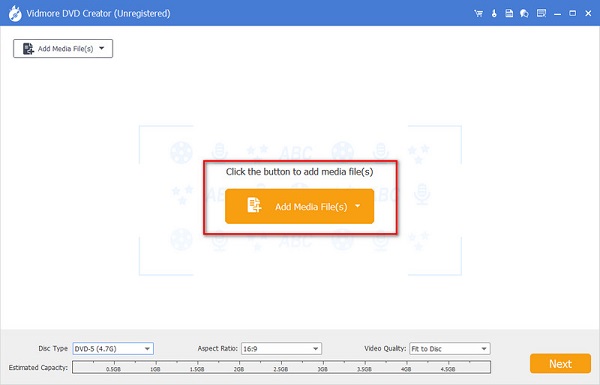The image size is (600, 385).
Task: Click the orange Next button
Action: 560,364
